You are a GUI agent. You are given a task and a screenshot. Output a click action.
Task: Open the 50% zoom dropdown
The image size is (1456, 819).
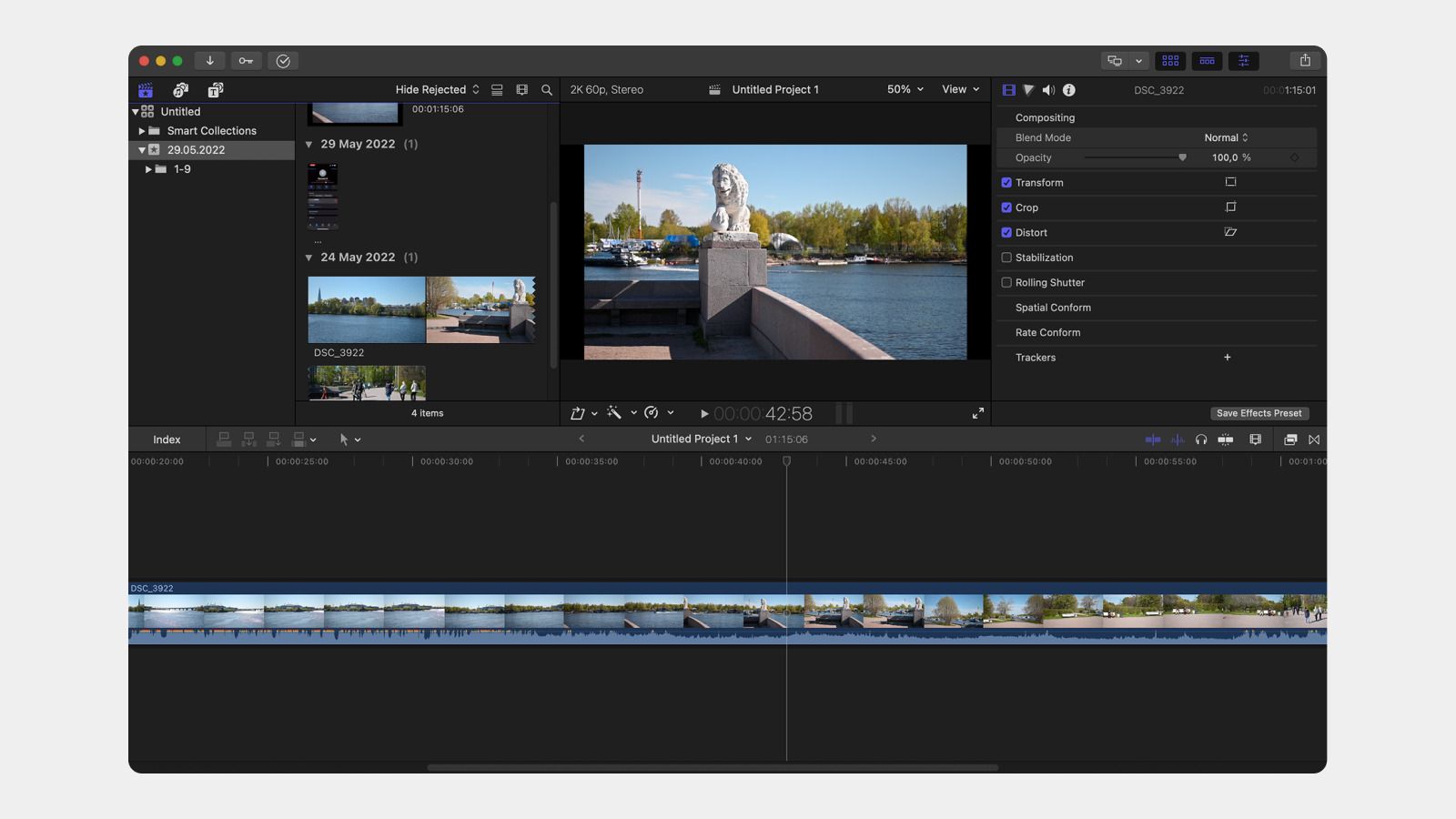[x=905, y=89]
